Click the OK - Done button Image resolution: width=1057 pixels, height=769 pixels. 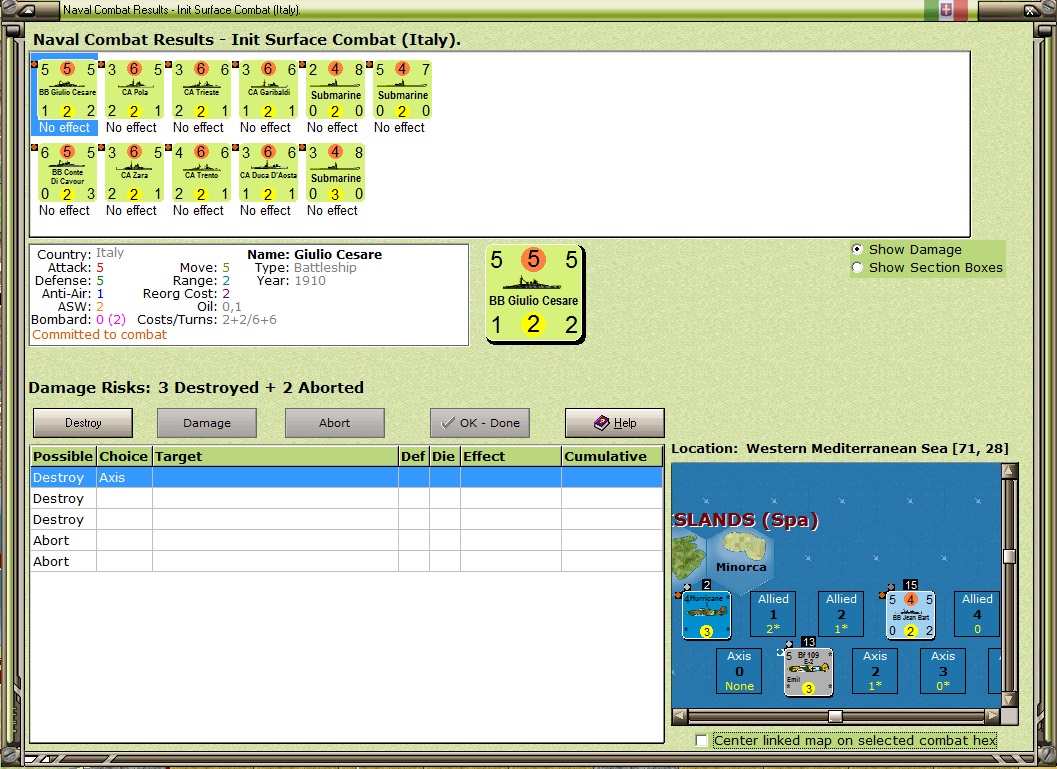tap(480, 423)
